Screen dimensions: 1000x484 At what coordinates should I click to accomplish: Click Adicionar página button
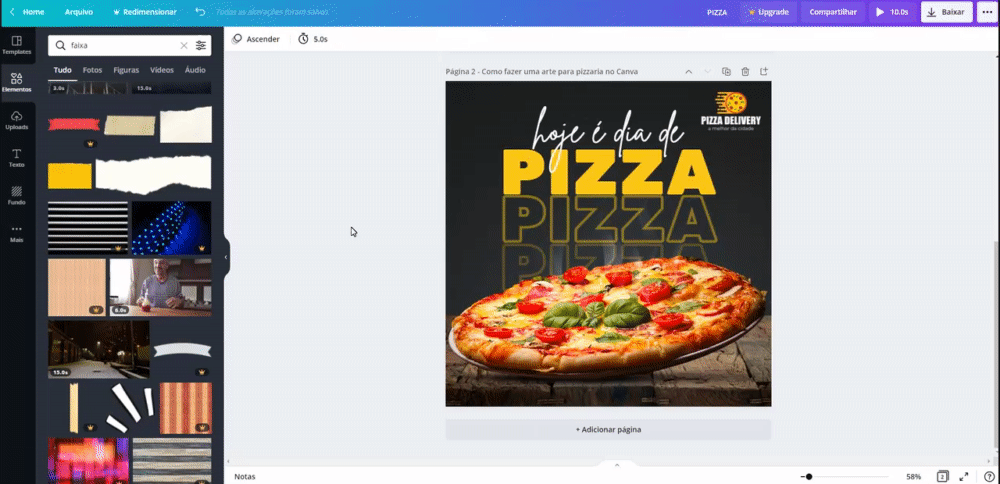[608, 429]
